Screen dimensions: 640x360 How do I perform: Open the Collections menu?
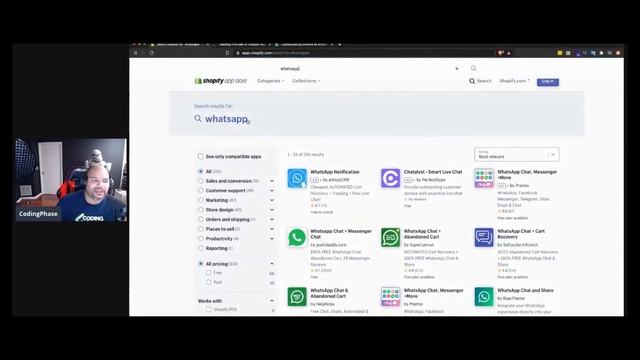[306, 81]
